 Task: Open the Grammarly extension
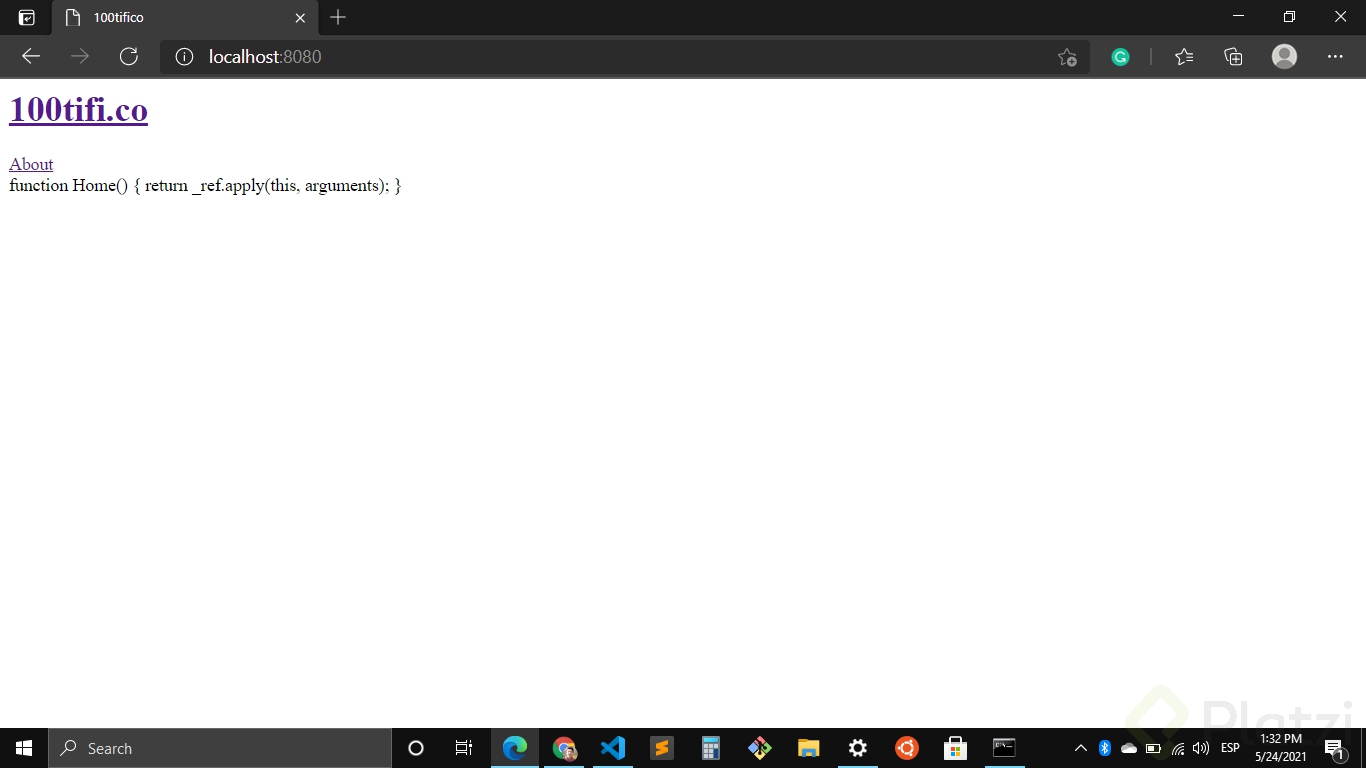coord(1120,57)
